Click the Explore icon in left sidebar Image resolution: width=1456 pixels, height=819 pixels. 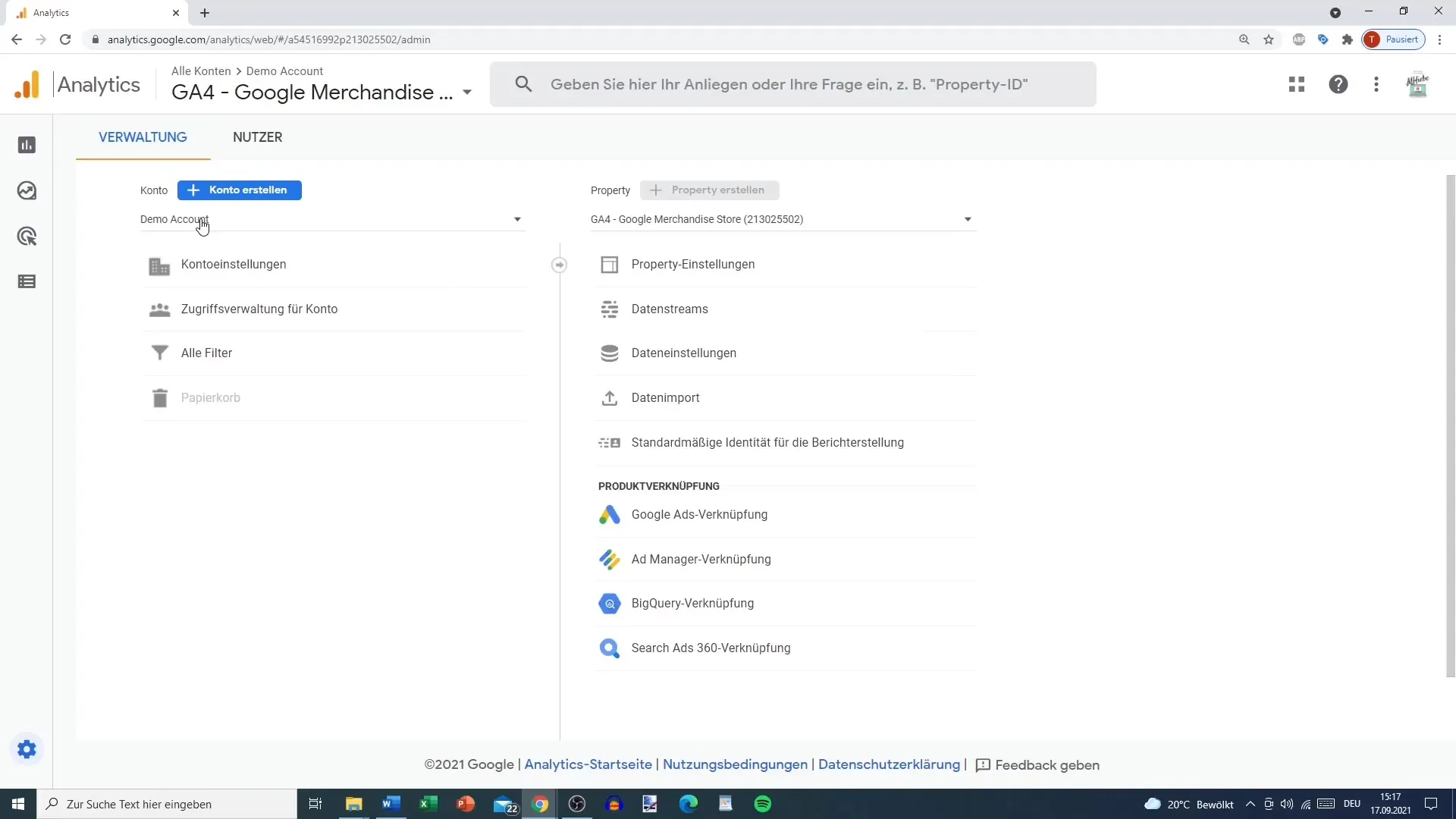(x=27, y=190)
